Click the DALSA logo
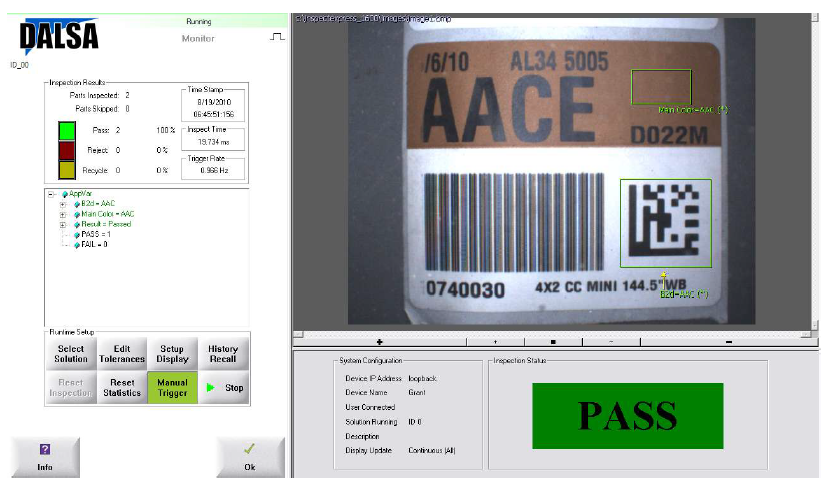 coord(59,36)
